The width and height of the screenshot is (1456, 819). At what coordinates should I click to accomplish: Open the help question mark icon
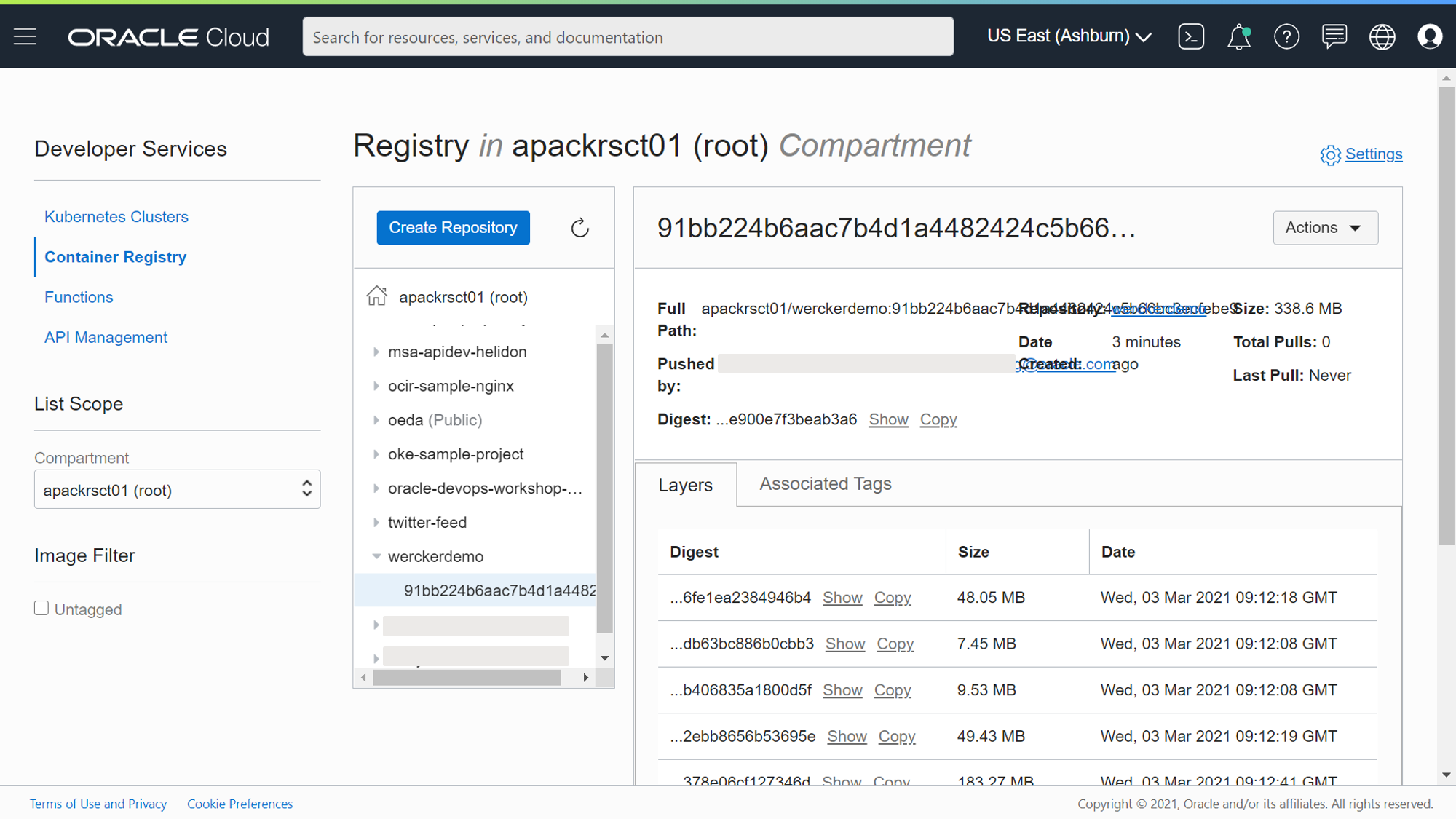(1286, 36)
